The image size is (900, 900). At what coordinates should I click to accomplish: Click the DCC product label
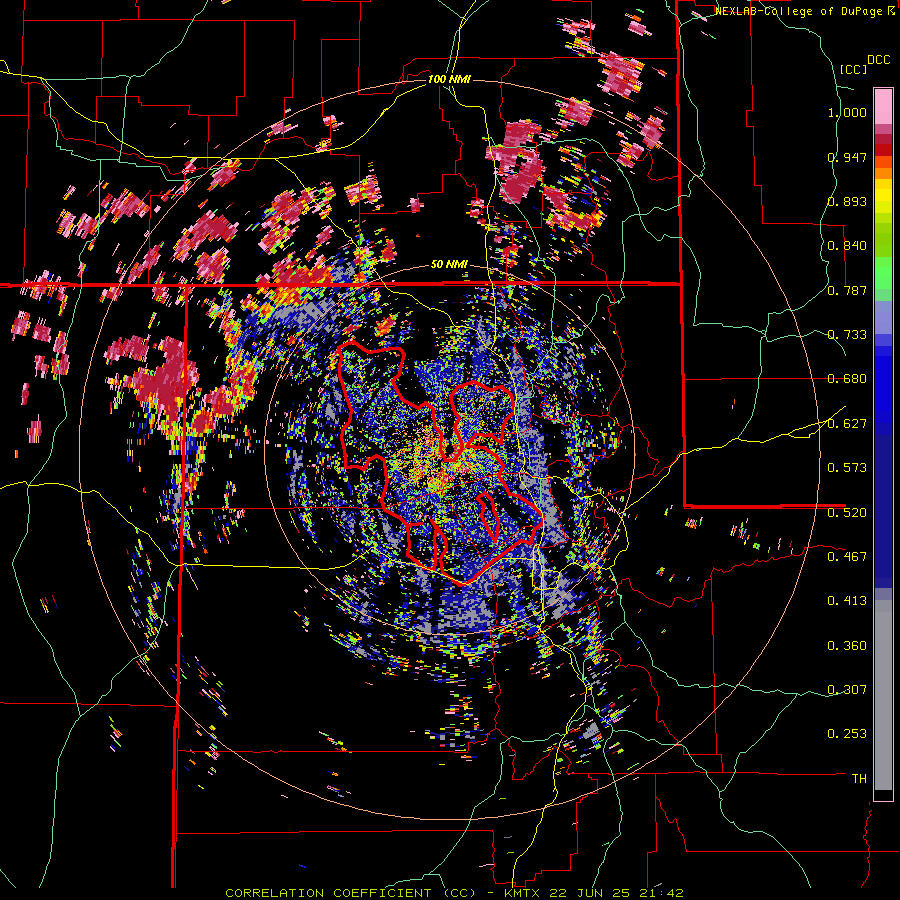[x=879, y=60]
